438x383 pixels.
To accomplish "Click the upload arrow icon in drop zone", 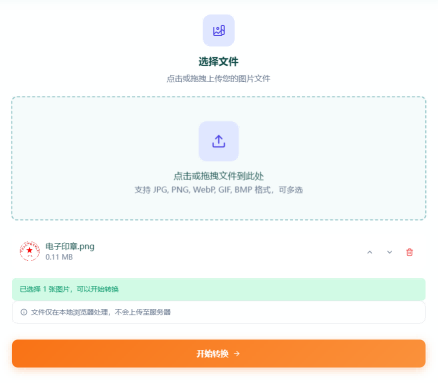I will (219, 141).
